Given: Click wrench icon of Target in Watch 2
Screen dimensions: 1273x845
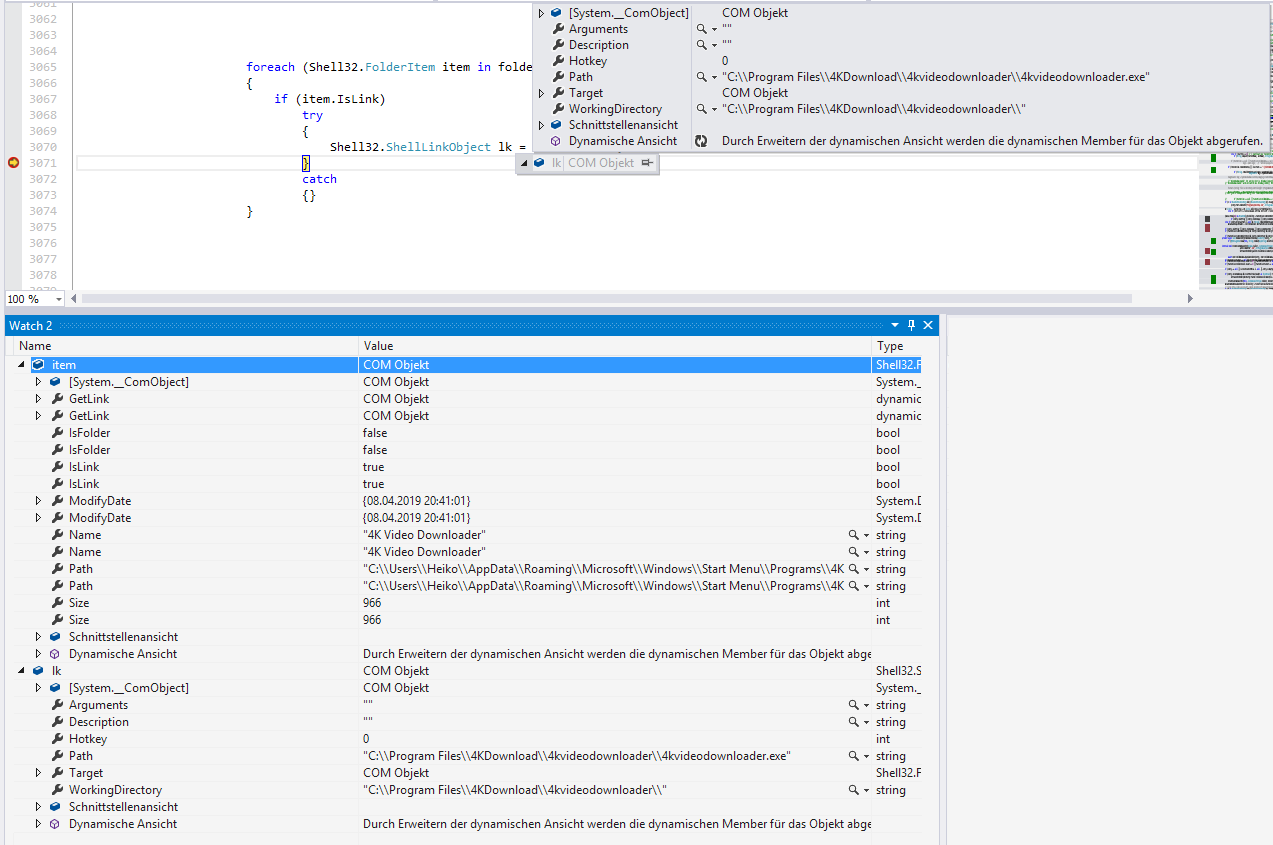Looking at the screenshot, I should [58, 773].
